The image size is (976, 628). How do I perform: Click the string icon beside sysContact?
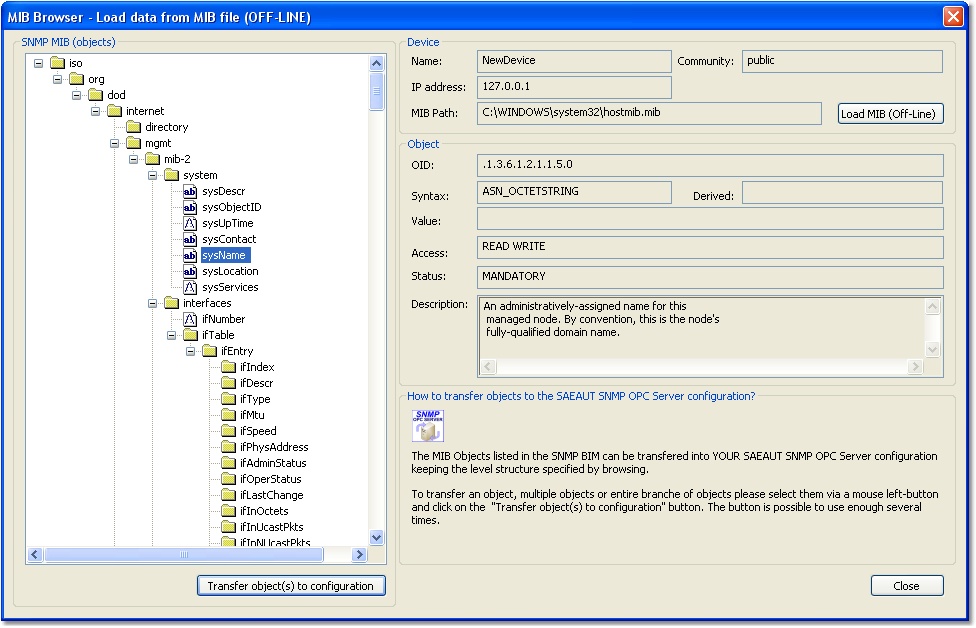coord(190,239)
